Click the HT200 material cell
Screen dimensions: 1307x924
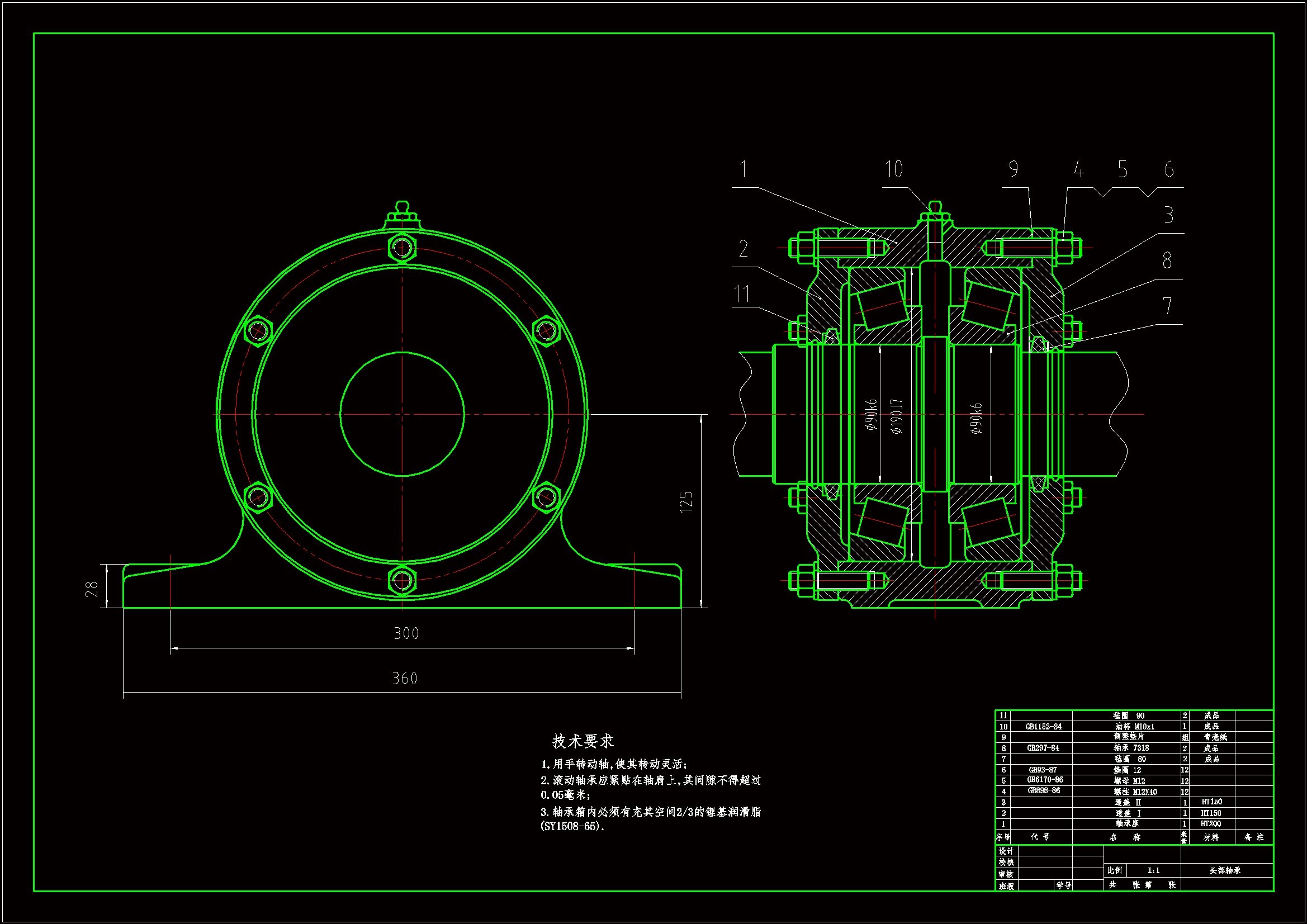pos(1211,823)
